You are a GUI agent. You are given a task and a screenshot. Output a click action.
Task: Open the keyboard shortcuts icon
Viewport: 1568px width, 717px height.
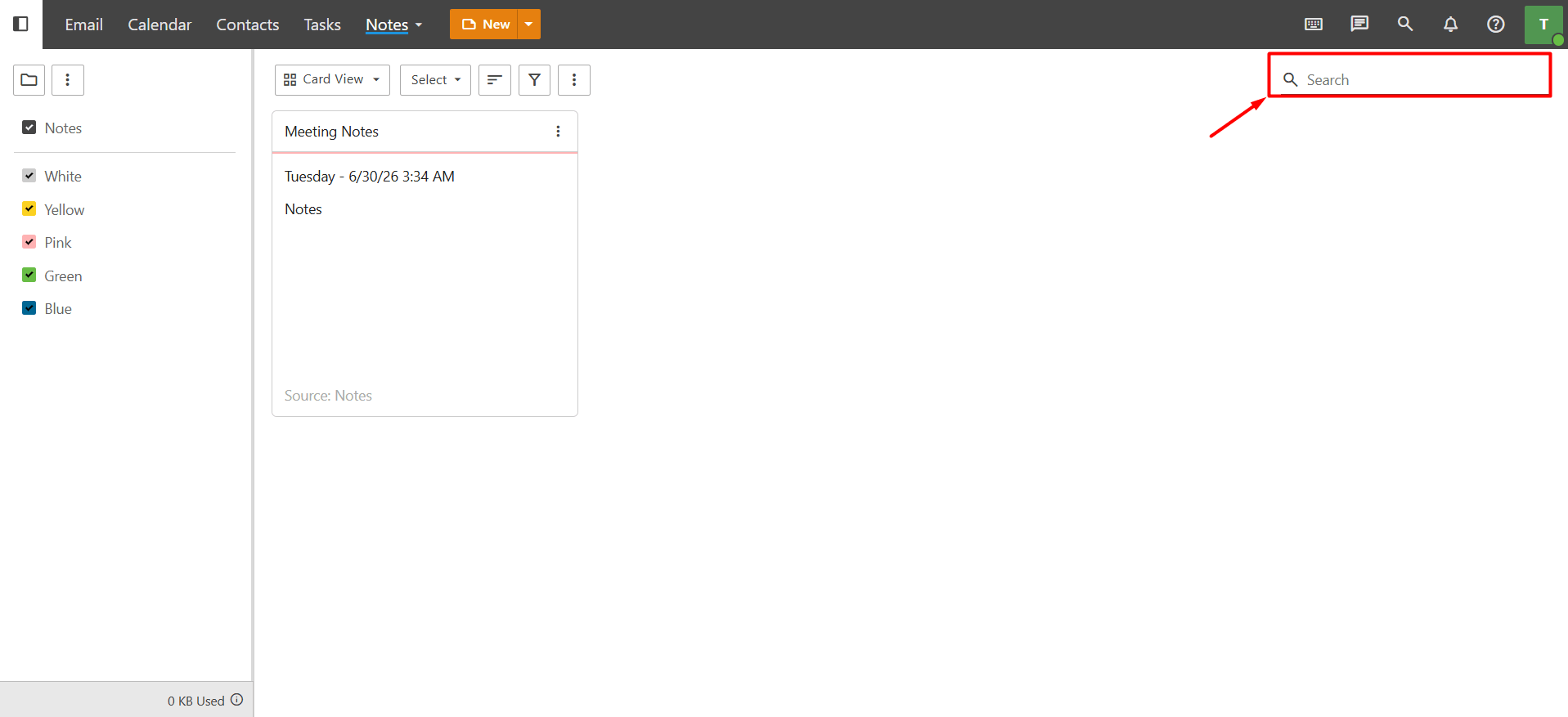pyautogui.click(x=1314, y=24)
